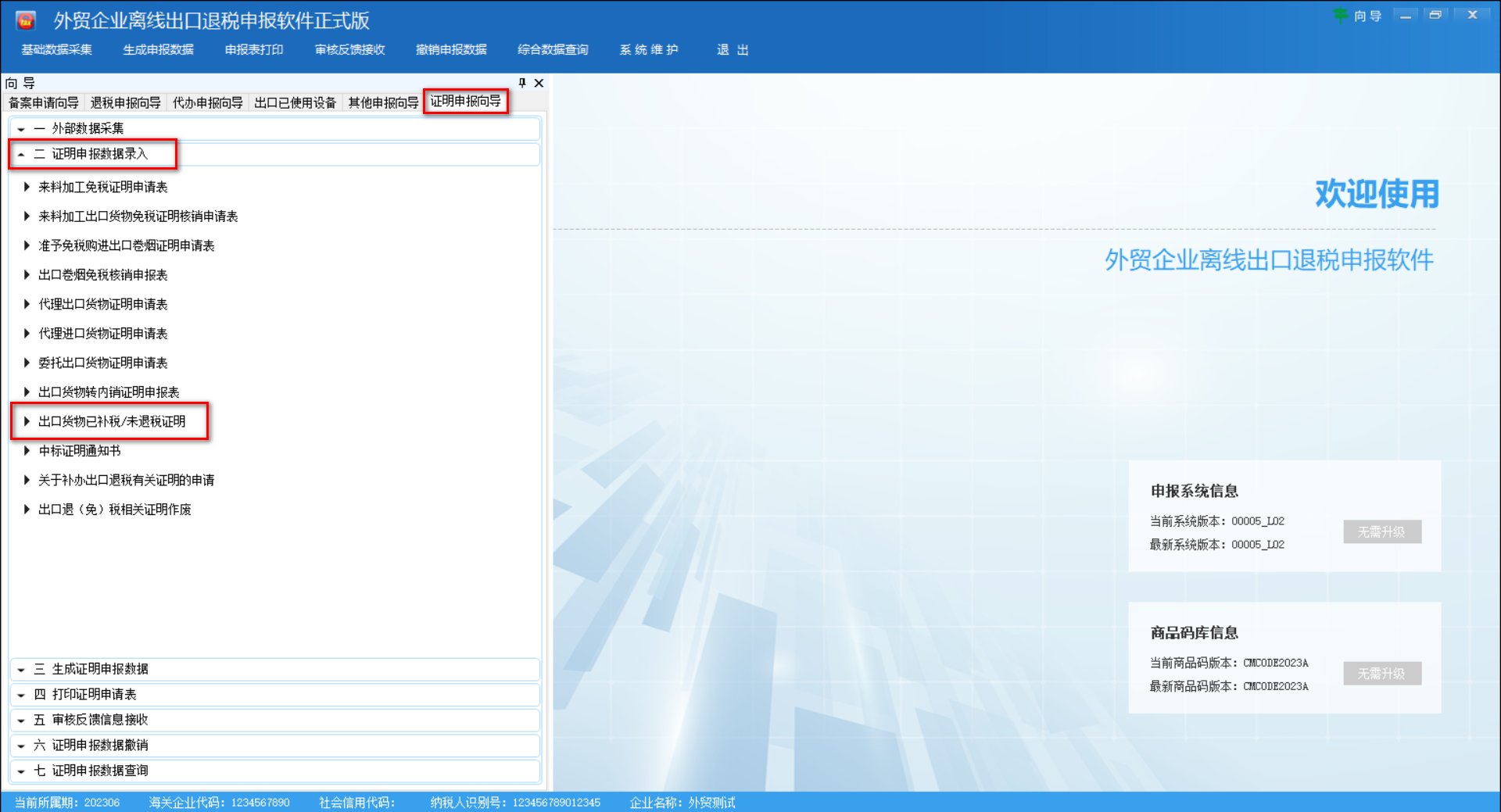Open the 撤销申报数据 menu

[x=450, y=49]
